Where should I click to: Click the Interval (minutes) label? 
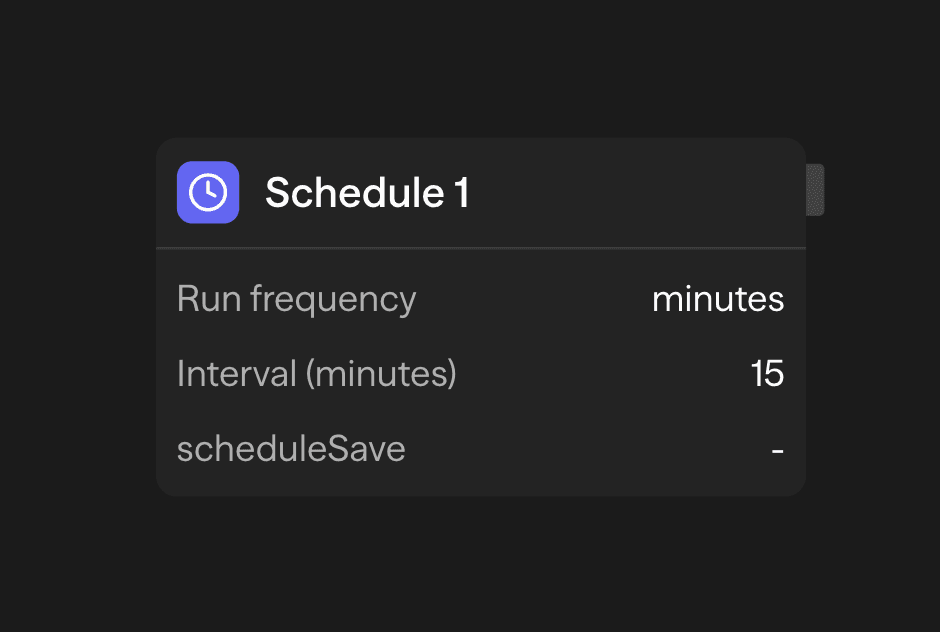pyautogui.click(x=316, y=373)
